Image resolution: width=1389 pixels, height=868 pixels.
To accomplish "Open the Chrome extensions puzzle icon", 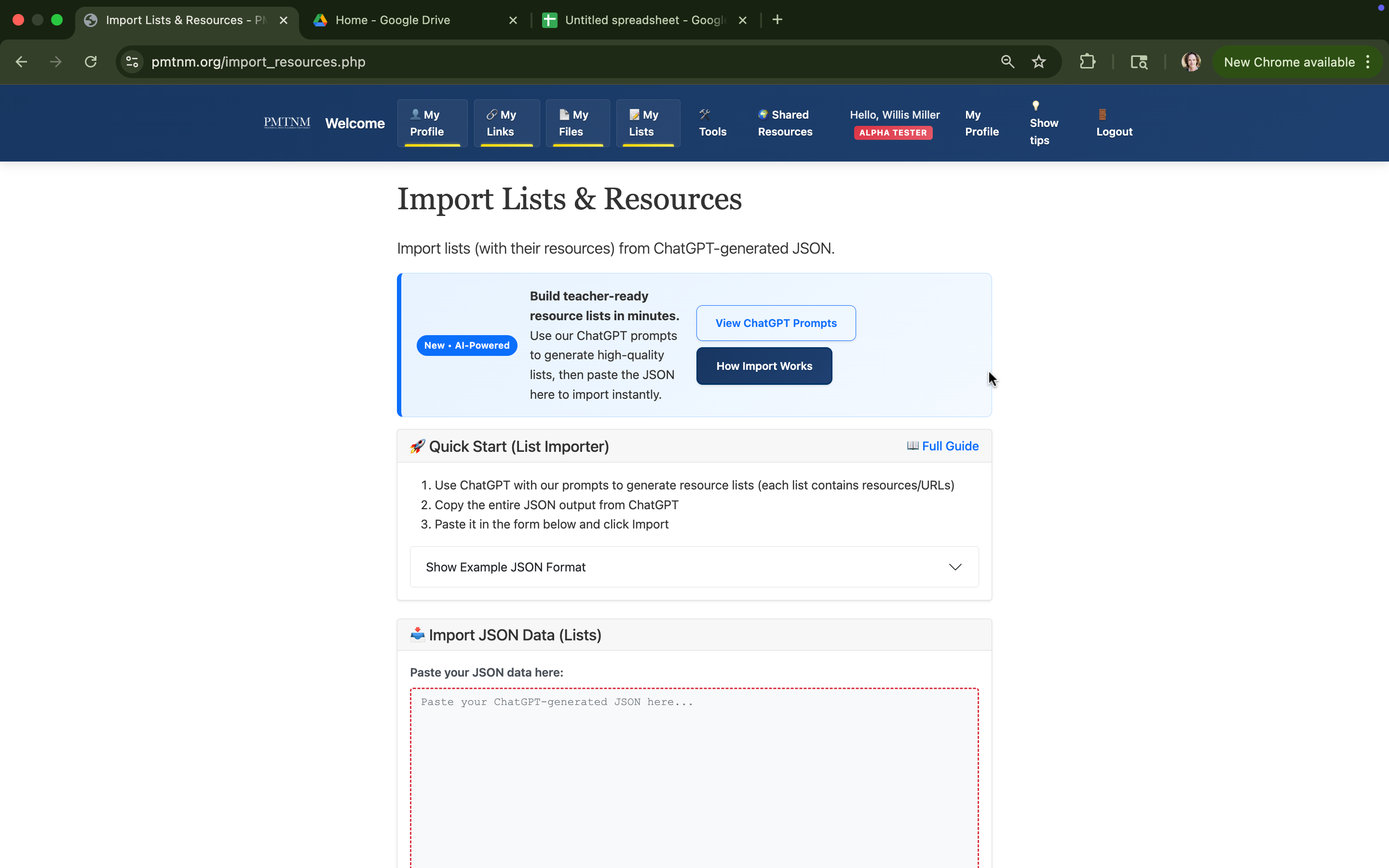I will point(1087,62).
